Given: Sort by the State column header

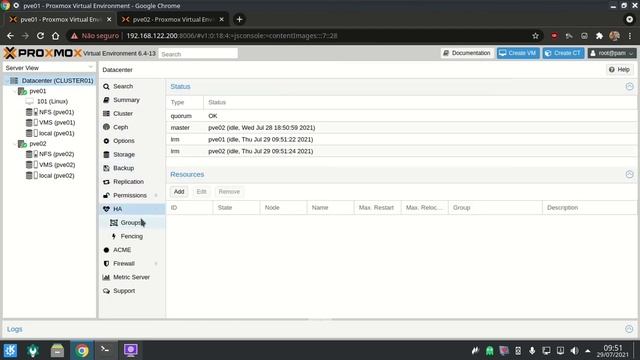Looking at the screenshot, I should point(236,208).
